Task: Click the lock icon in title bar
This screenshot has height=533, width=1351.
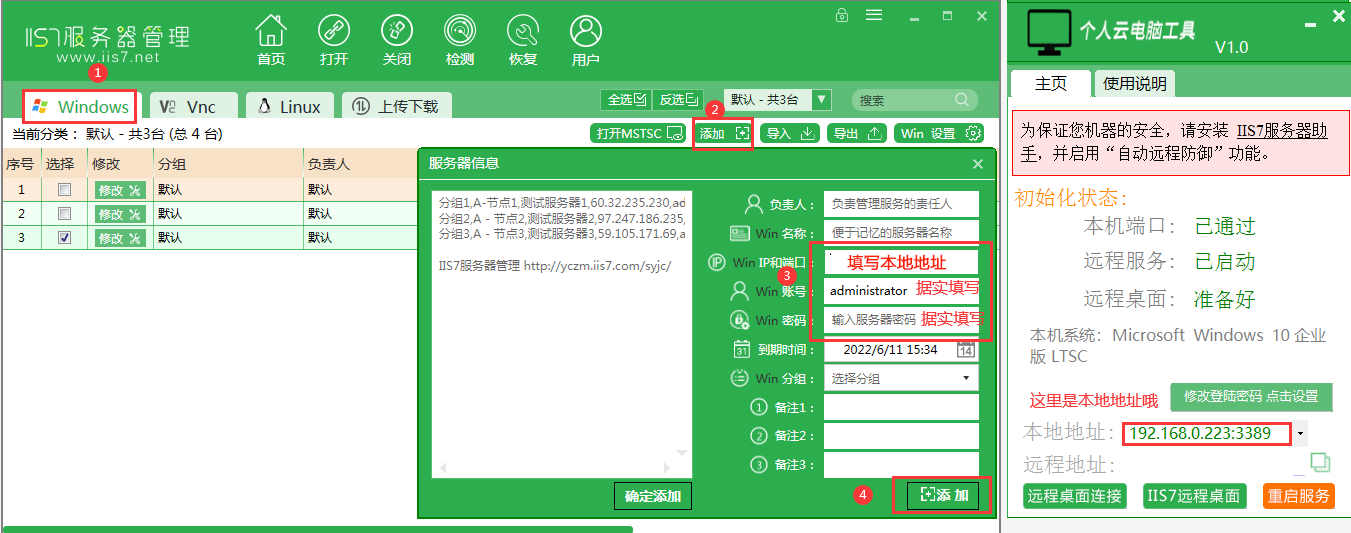Action: pyautogui.click(x=843, y=14)
